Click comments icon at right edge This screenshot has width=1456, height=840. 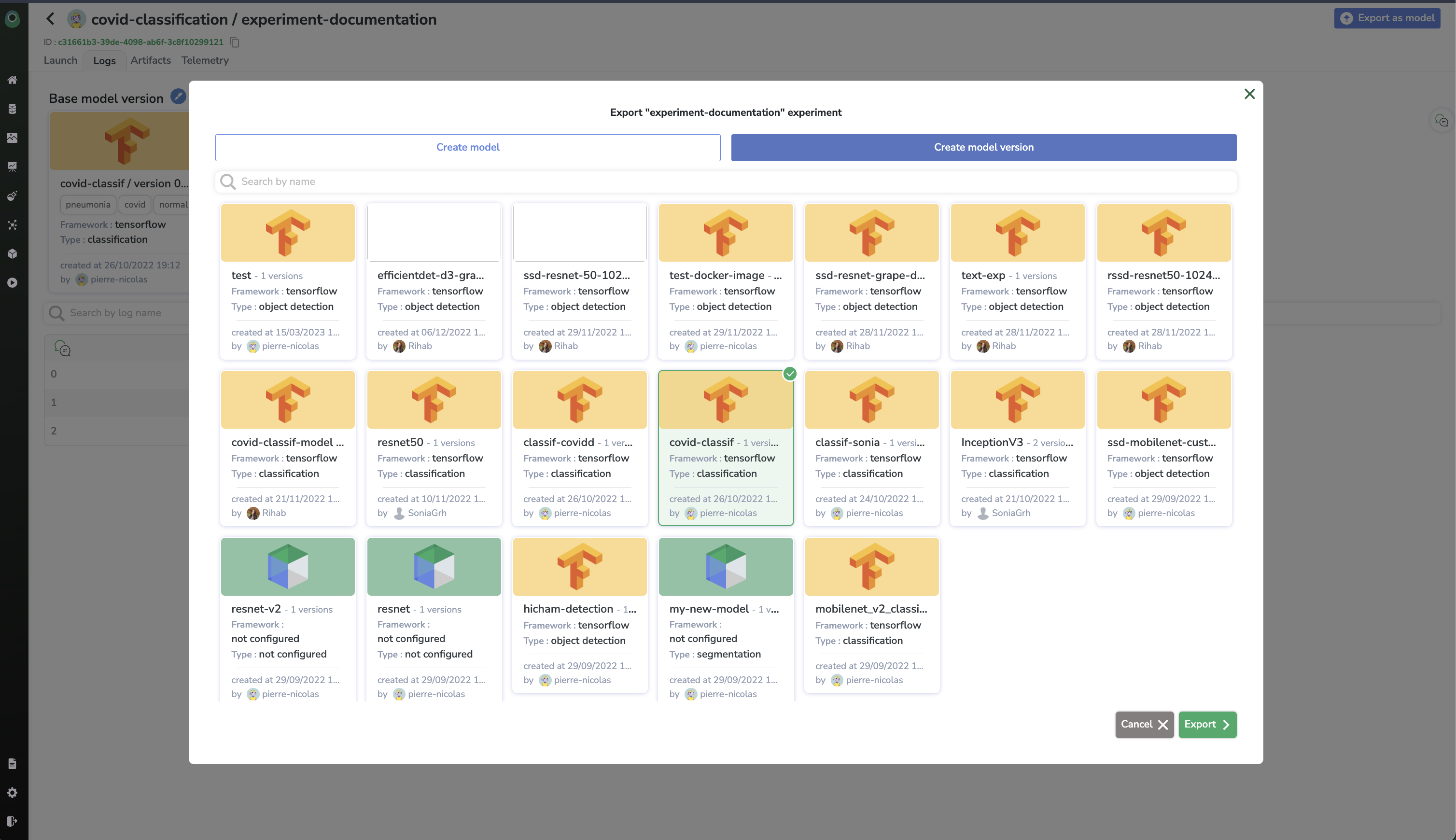coord(1442,121)
